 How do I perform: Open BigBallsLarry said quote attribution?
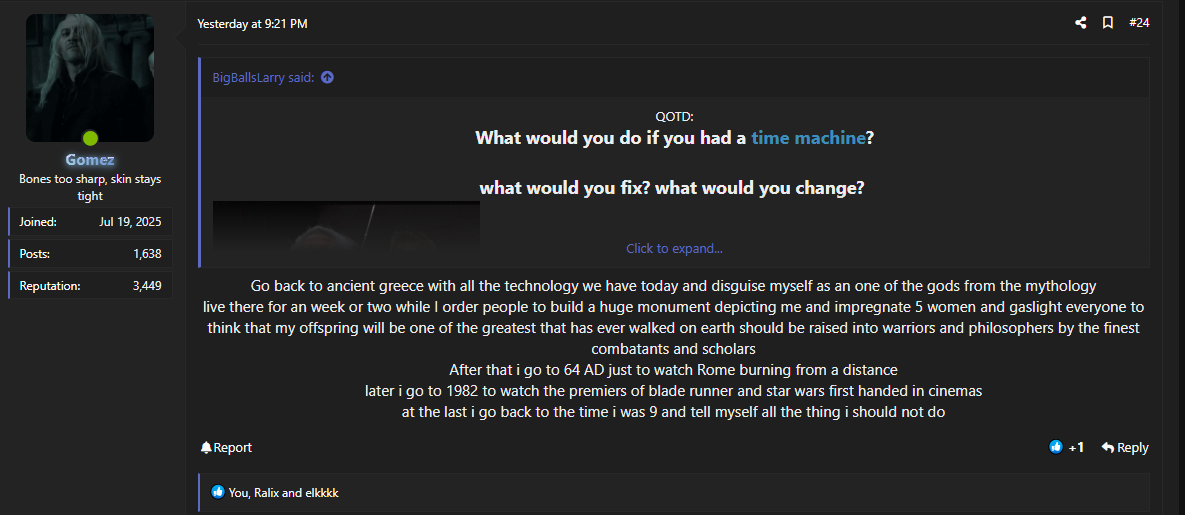[263, 78]
